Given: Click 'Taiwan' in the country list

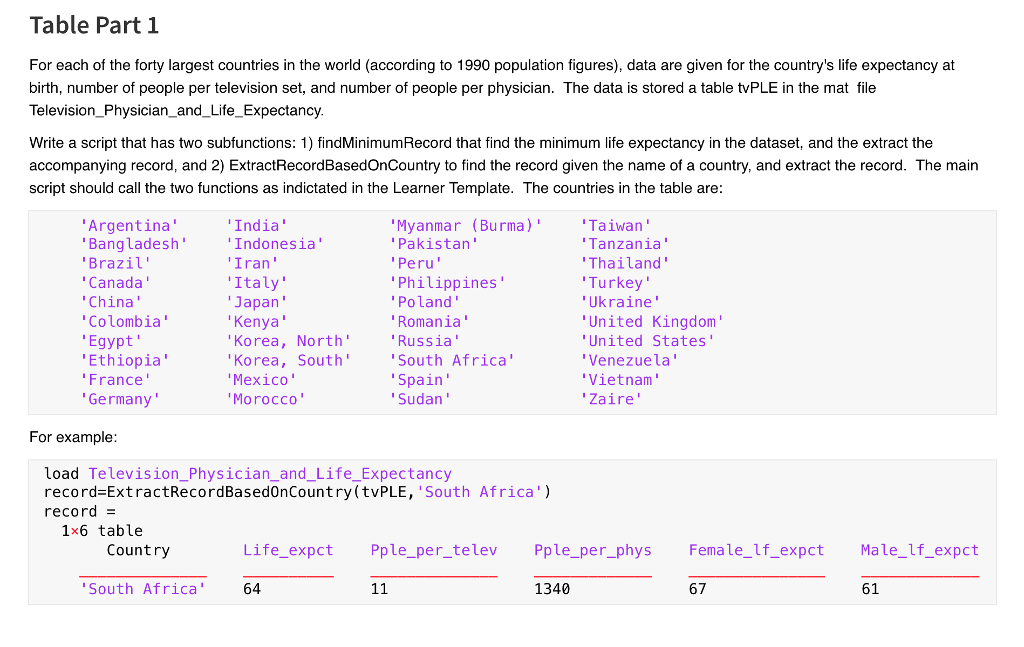Looking at the screenshot, I should click(615, 225).
